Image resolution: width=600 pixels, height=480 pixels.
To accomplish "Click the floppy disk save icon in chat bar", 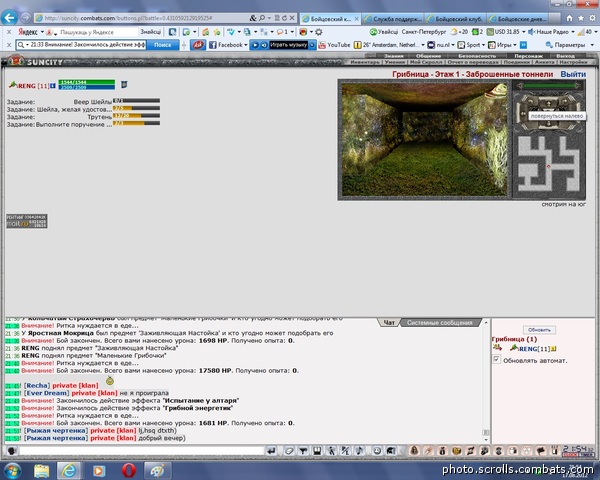I will (x=317, y=451).
